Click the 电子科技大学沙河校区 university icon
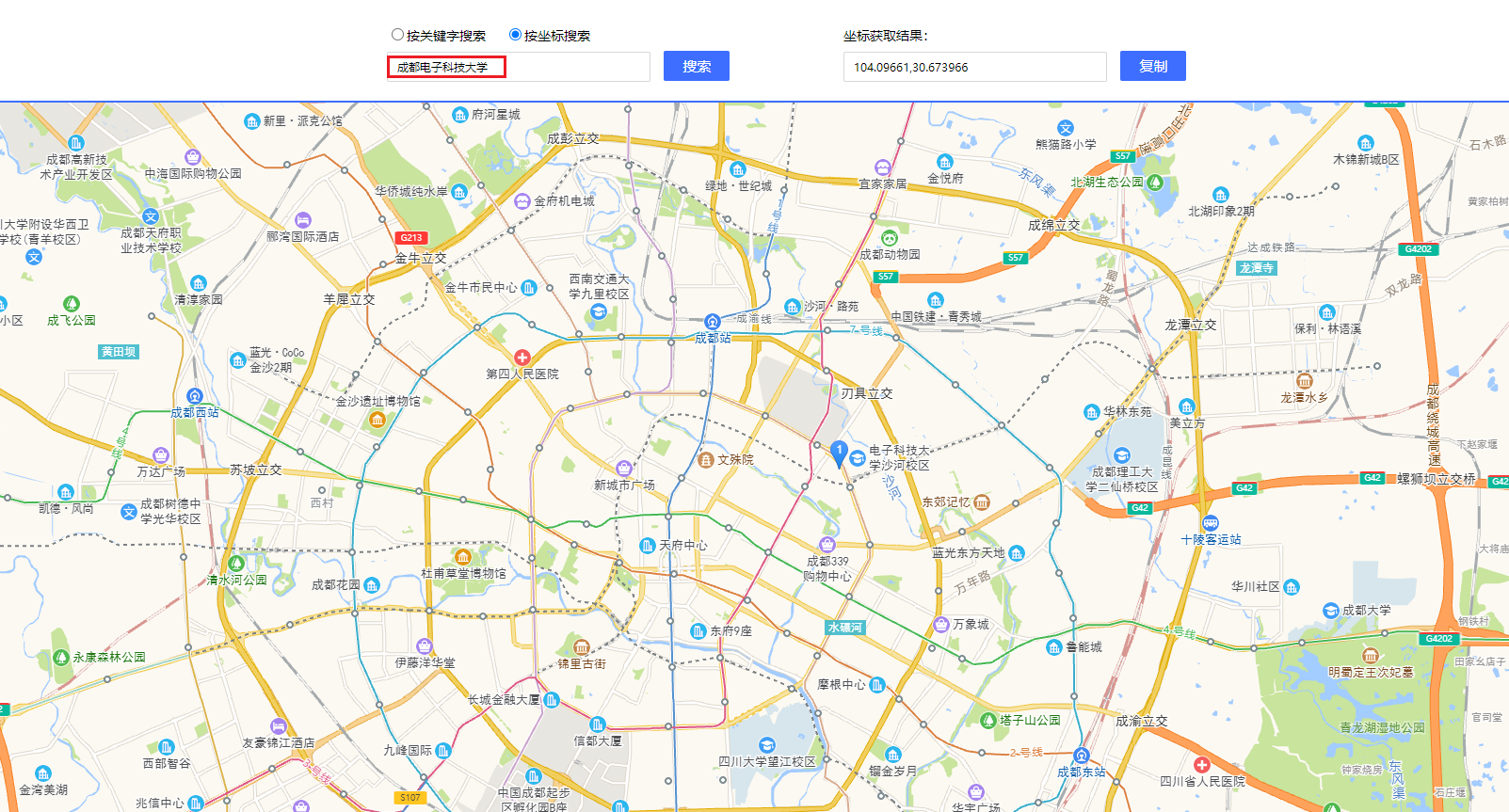 [x=858, y=458]
